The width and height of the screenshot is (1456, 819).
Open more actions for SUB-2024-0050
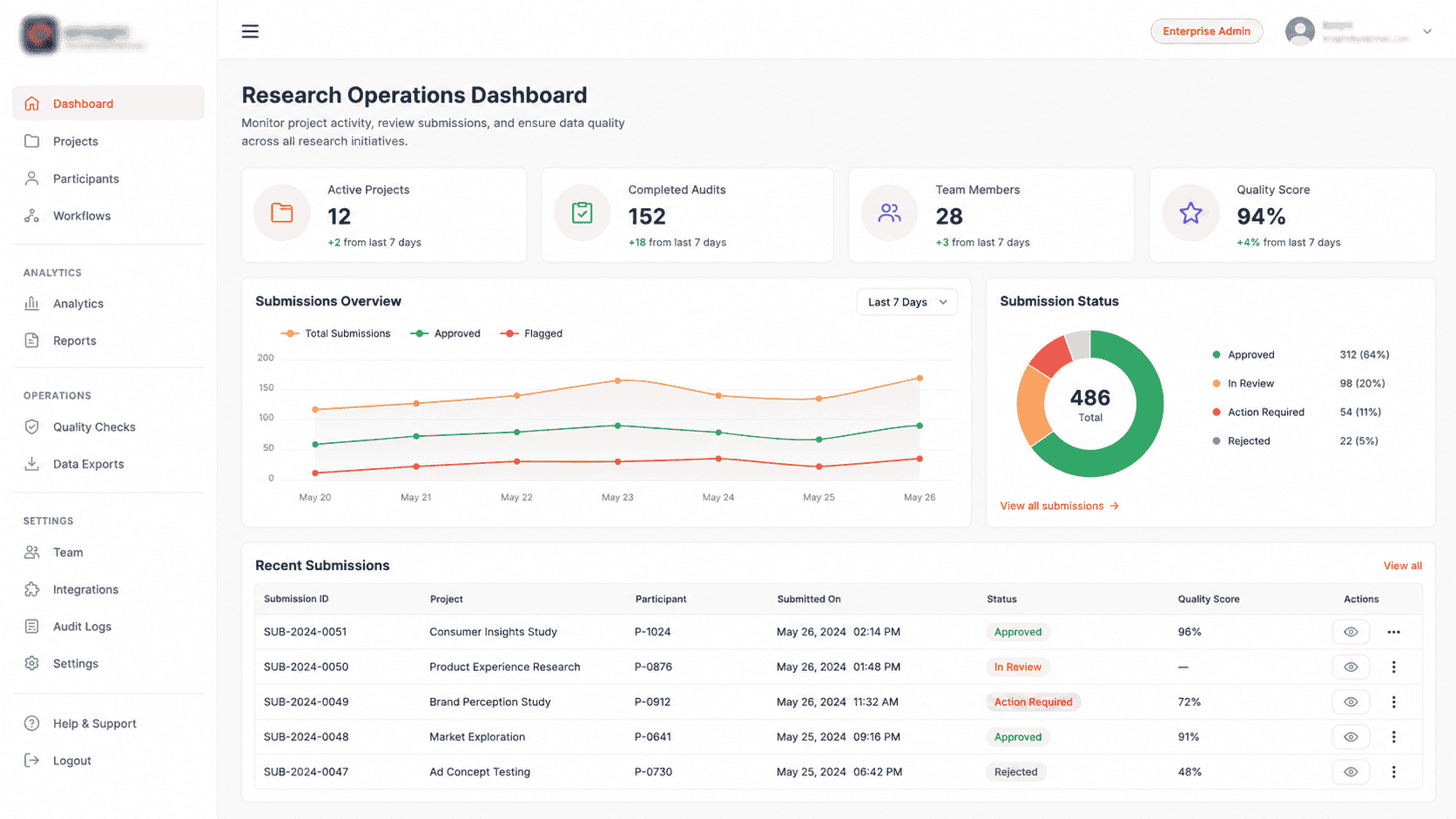(1393, 667)
